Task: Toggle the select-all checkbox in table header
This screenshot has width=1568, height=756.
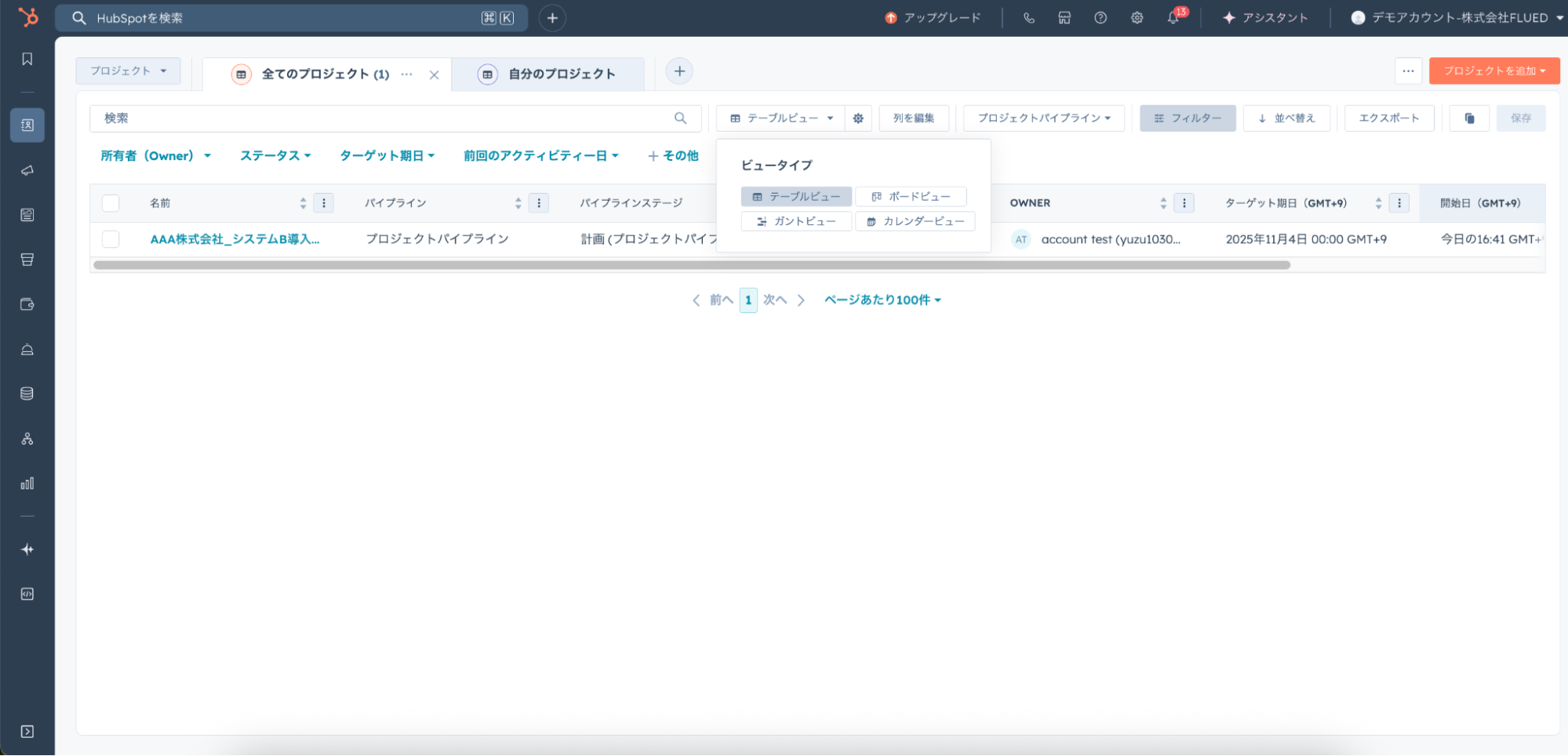Action: [111, 203]
